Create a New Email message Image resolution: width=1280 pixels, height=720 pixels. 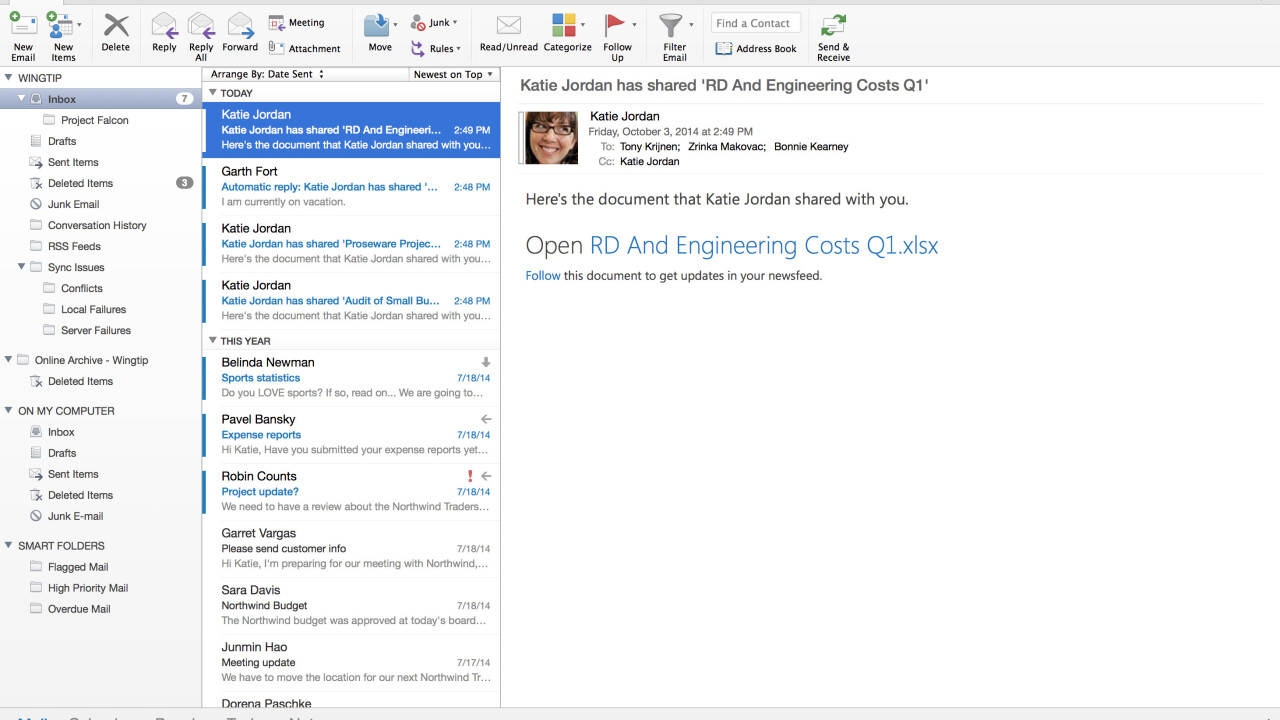[x=23, y=32]
